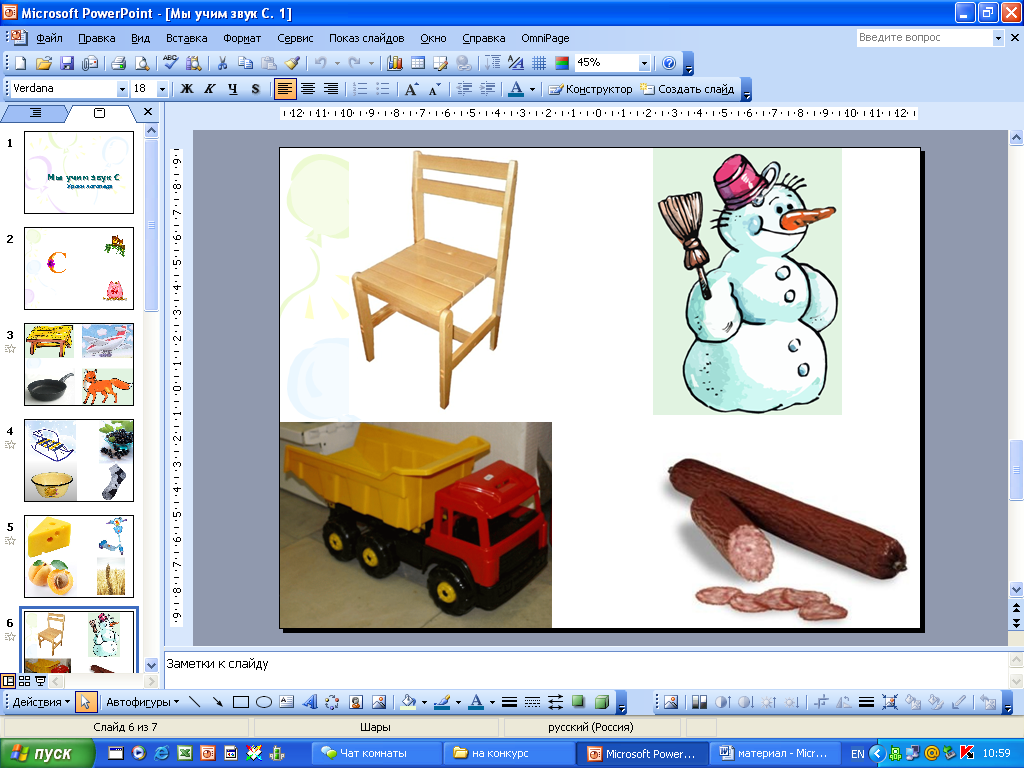
Task: Open the Вставка menu
Action: (186, 38)
